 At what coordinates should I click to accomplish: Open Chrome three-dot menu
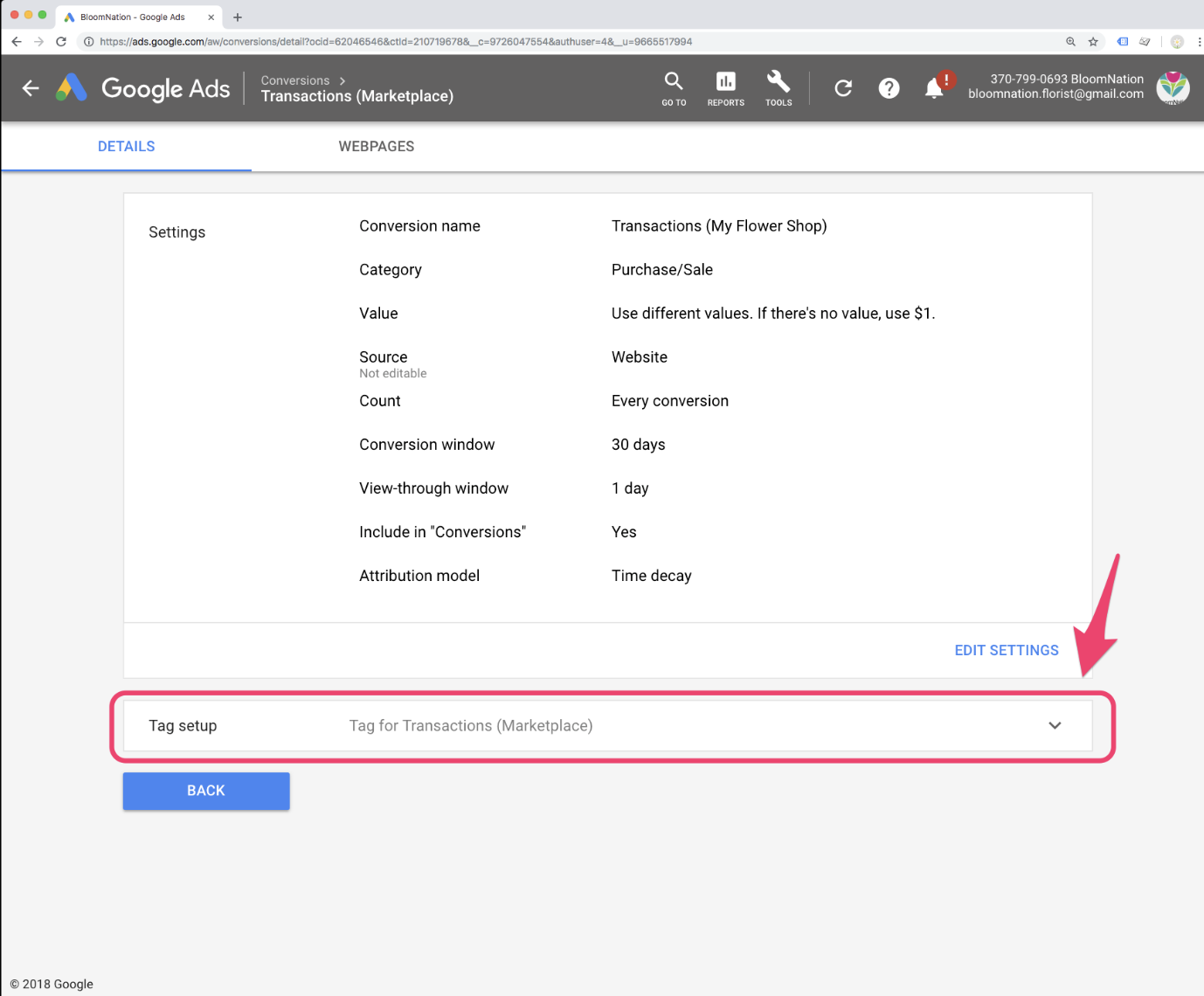click(x=1199, y=41)
